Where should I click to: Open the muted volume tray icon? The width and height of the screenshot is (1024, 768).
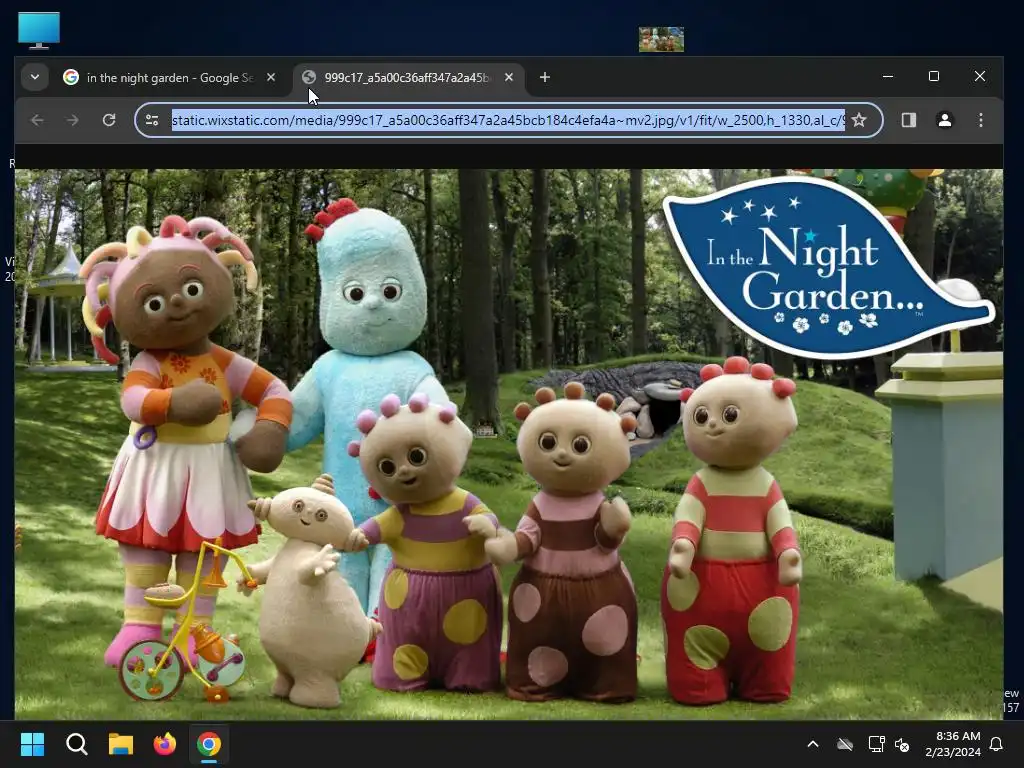903,744
